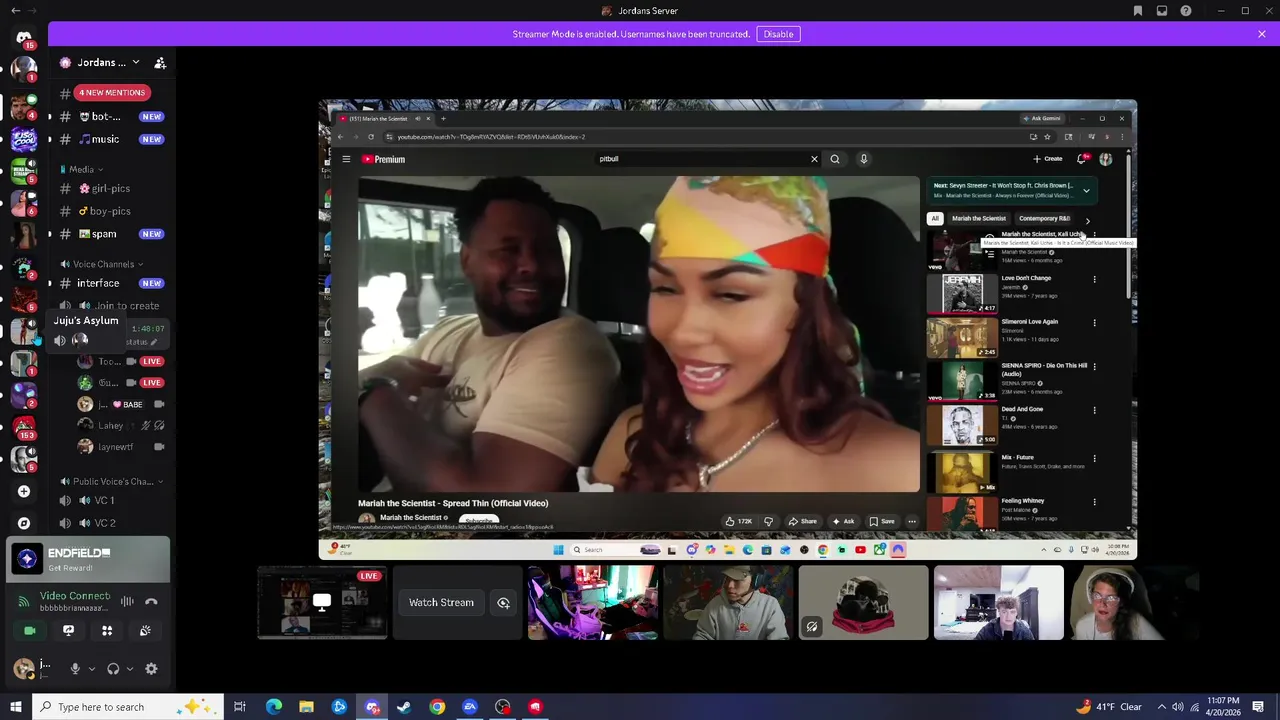Viewport: 1280px width, 720px height.
Task: Click Watch Stream button
Action: (441, 602)
